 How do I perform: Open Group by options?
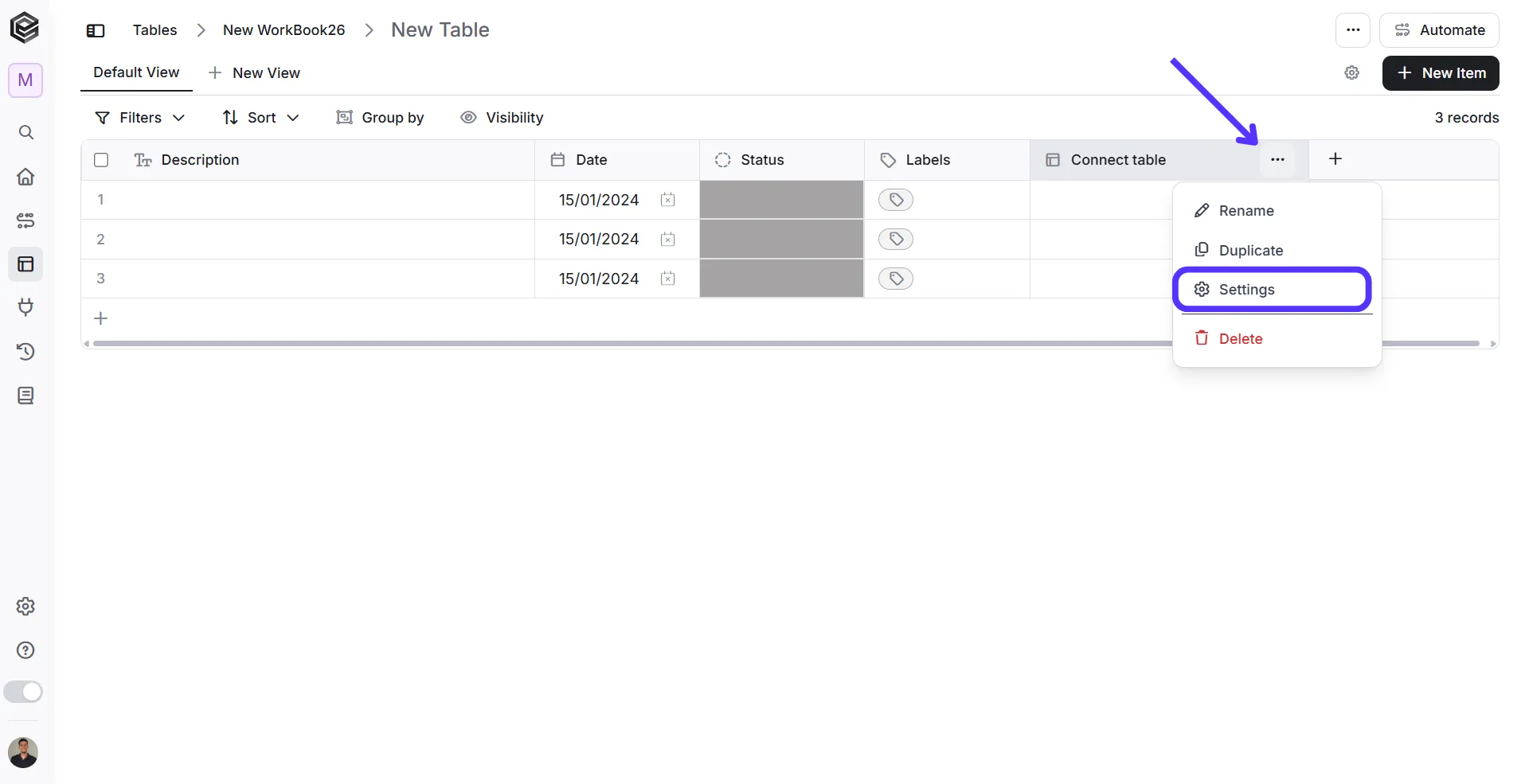coord(381,118)
